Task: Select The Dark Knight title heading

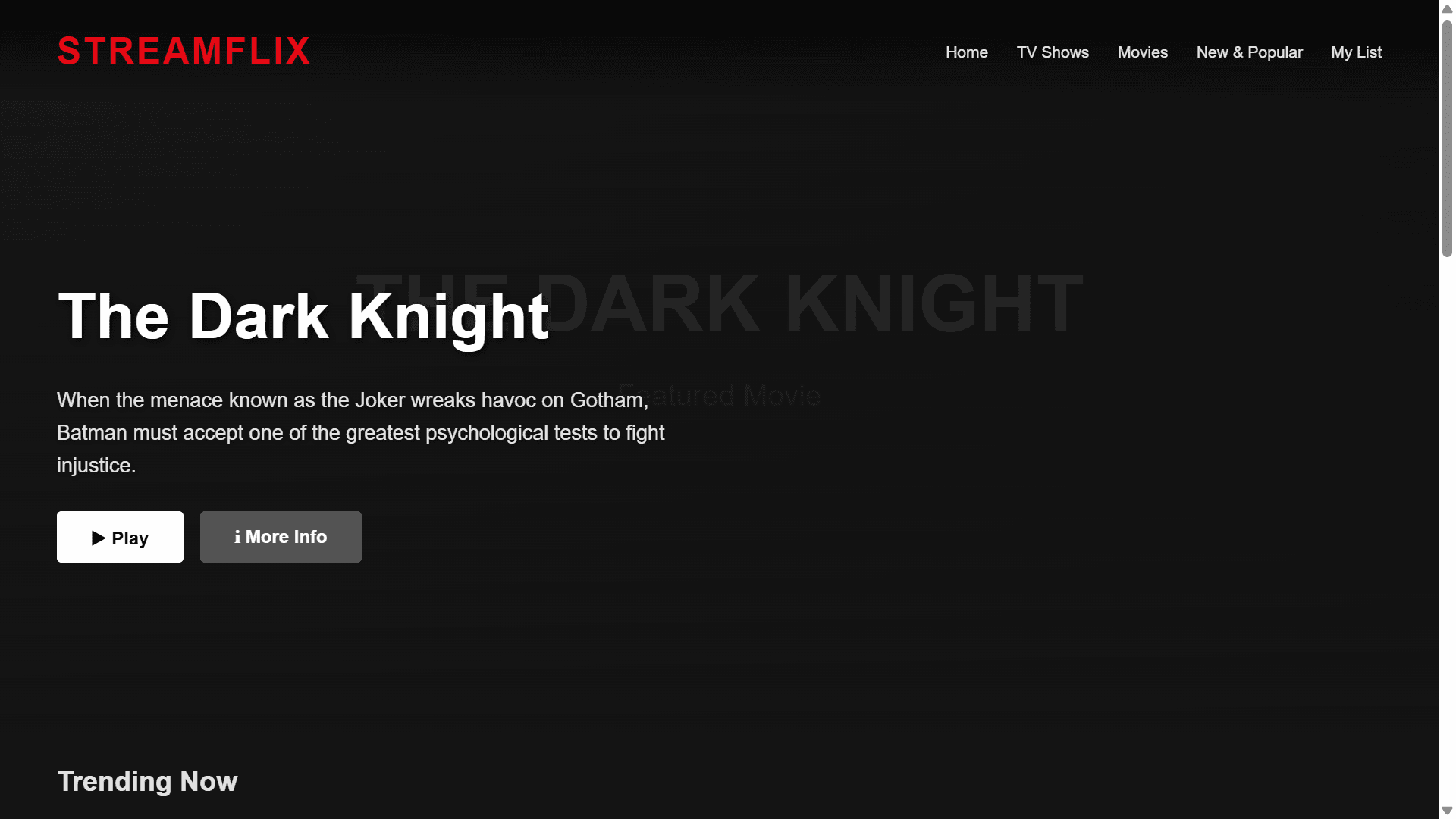Action: coord(303,316)
